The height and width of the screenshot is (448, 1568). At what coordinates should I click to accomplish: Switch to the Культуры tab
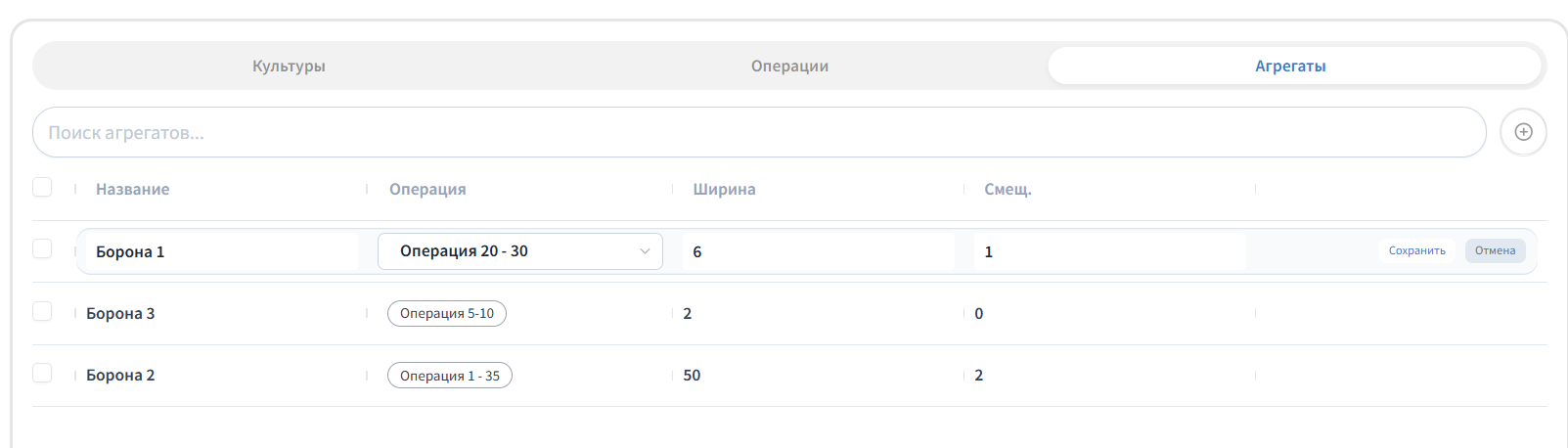click(x=289, y=66)
